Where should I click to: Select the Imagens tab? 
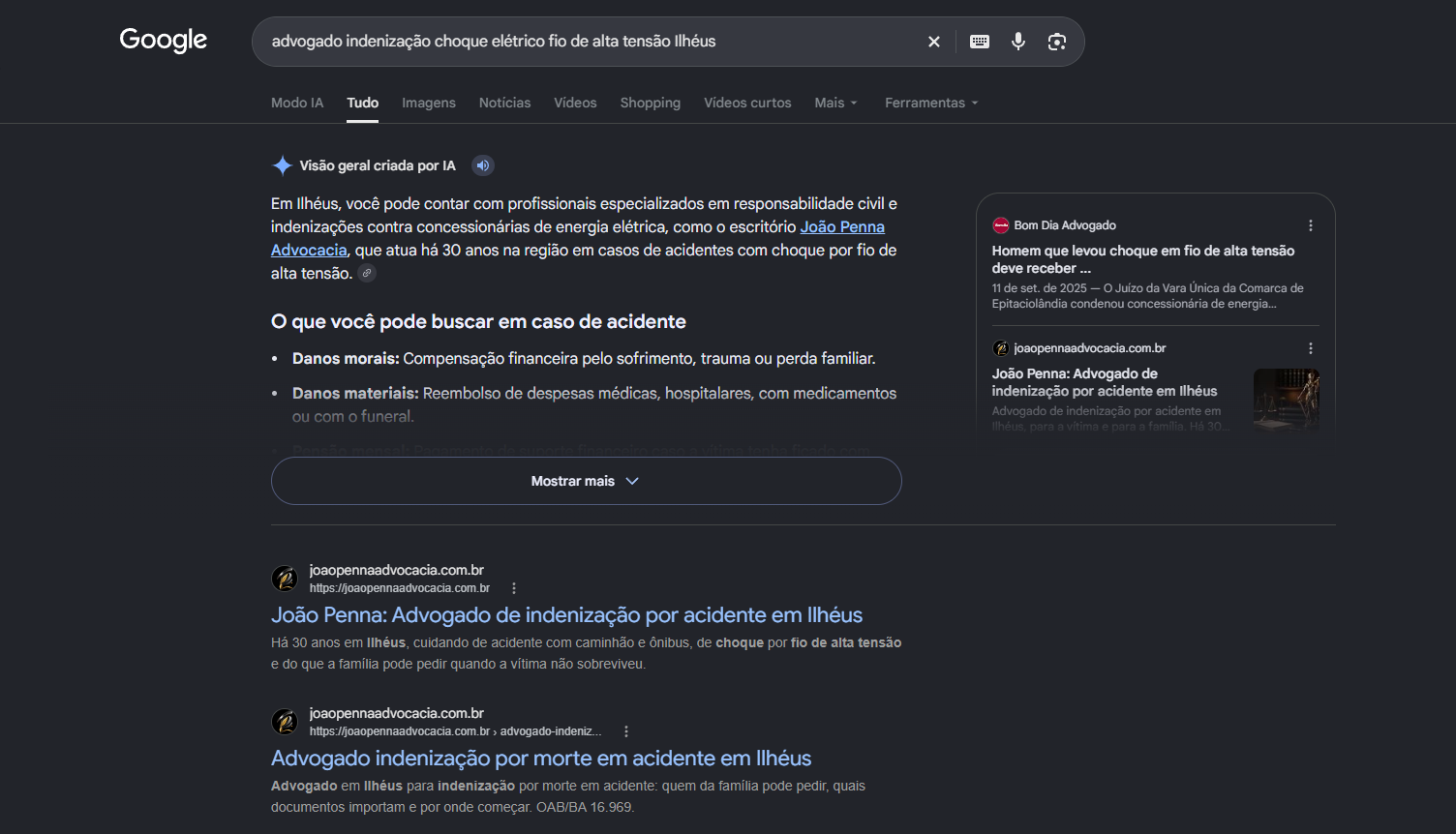[x=429, y=103]
